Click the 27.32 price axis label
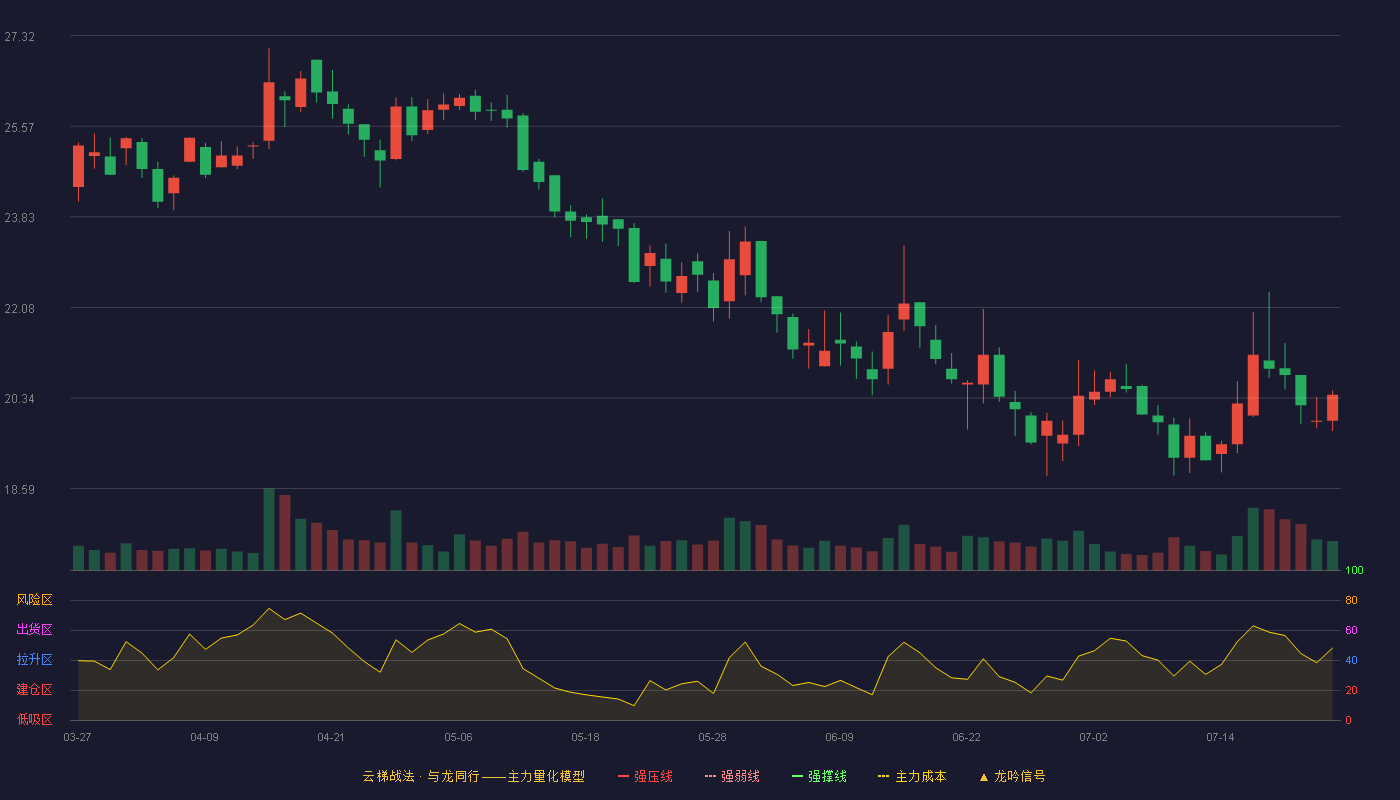 point(19,37)
